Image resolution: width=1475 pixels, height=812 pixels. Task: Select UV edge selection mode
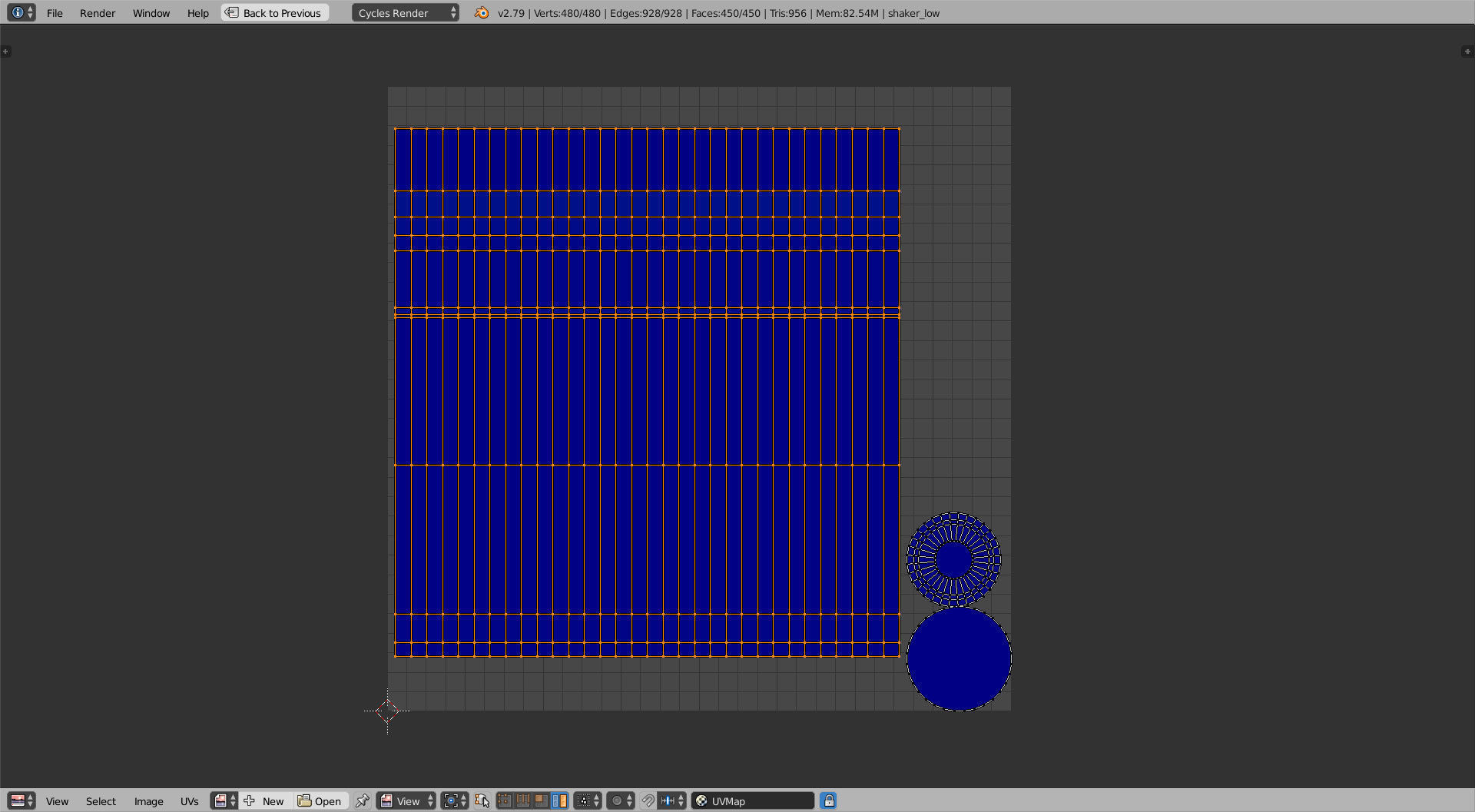point(523,800)
